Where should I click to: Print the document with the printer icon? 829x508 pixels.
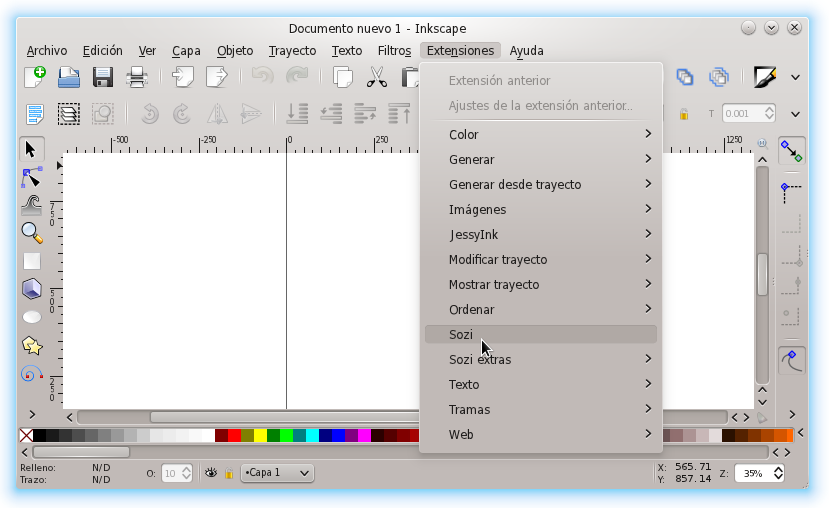point(136,77)
